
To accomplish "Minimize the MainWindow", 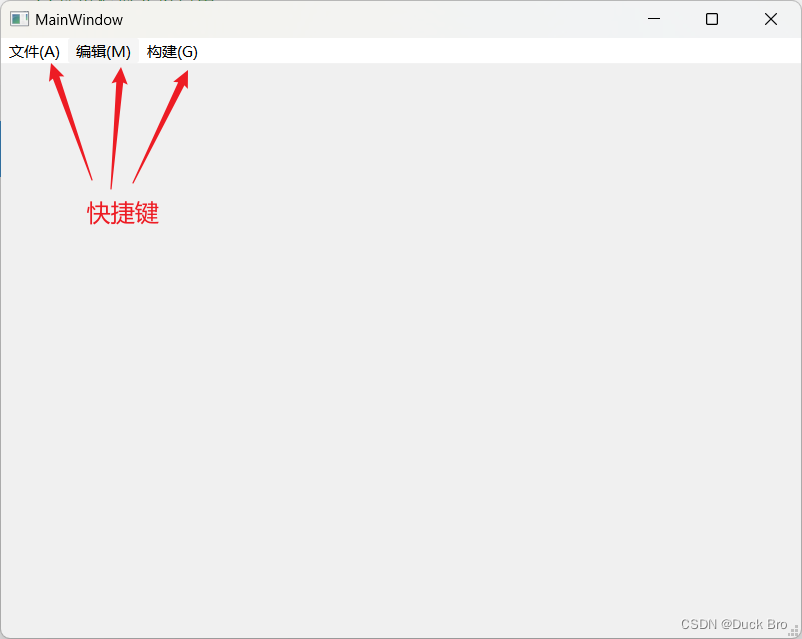I will click(654, 19).
